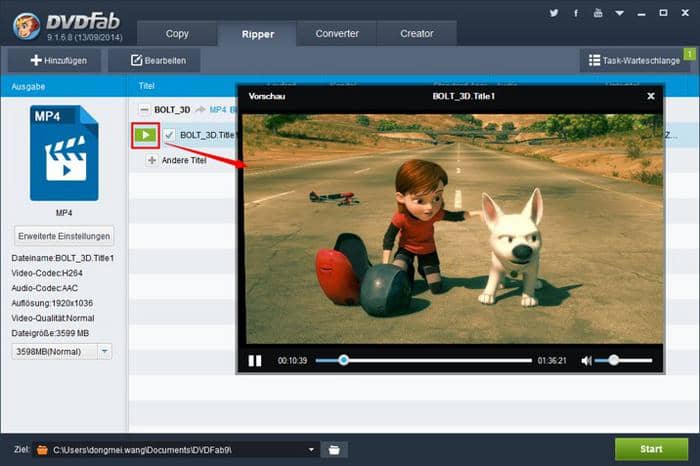
Task: Click the green preview play button
Action: [x=146, y=135]
